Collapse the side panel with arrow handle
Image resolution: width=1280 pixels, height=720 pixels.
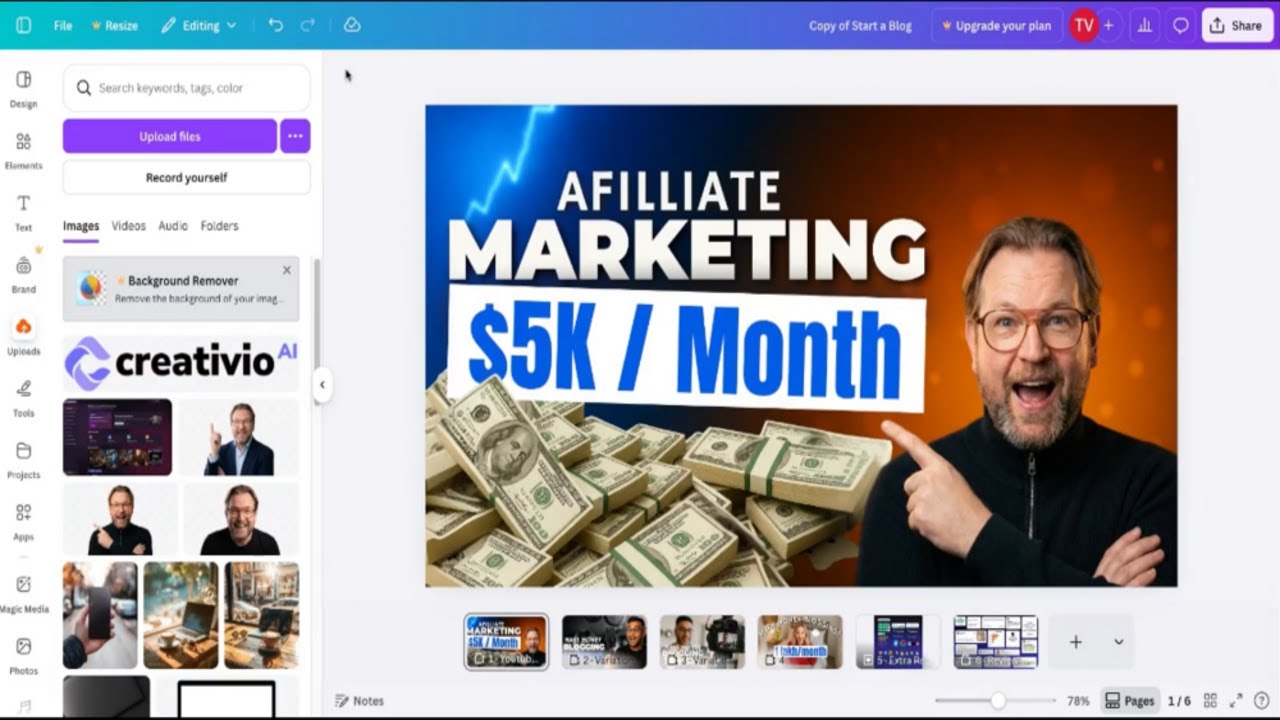321,385
